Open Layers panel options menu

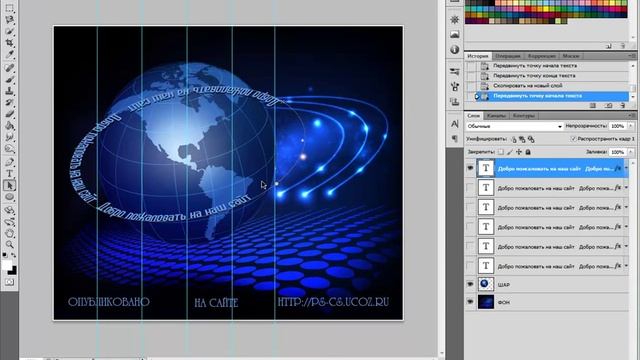[633, 116]
